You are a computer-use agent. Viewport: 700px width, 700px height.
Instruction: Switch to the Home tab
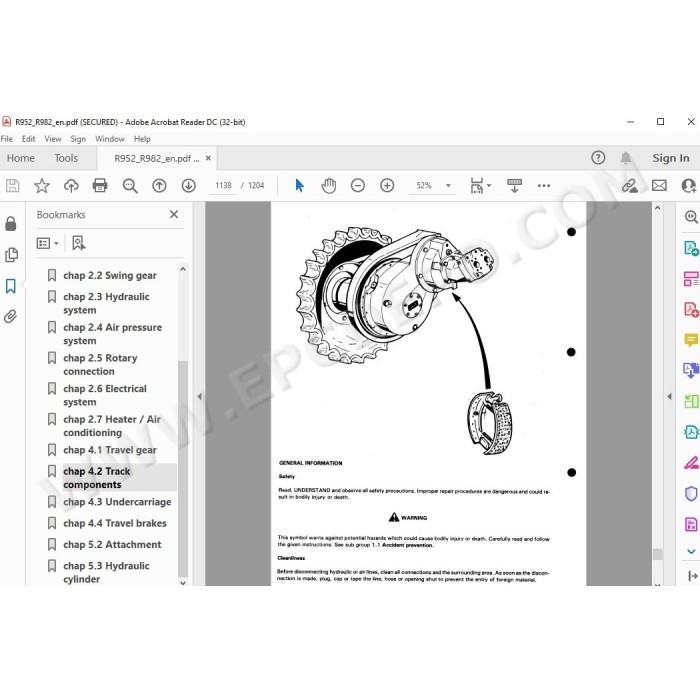[21, 158]
